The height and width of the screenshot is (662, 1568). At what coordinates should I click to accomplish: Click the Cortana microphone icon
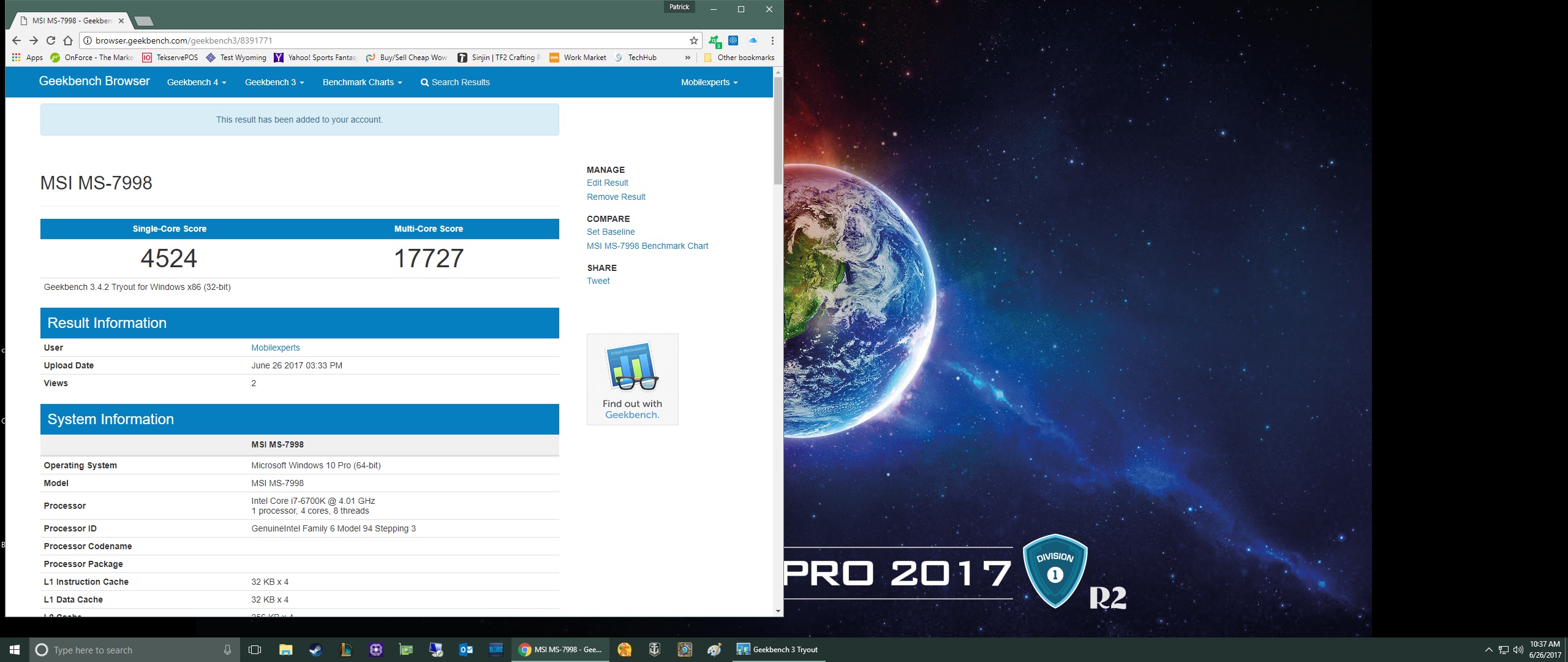click(227, 650)
